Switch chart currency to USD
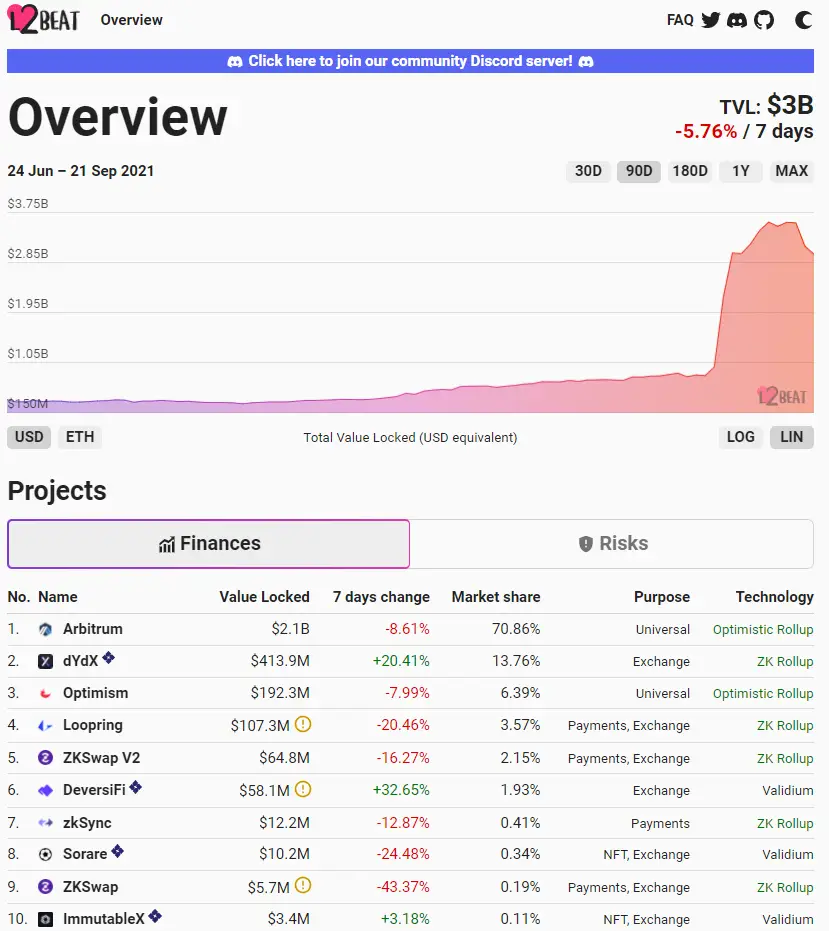 [x=29, y=437]
